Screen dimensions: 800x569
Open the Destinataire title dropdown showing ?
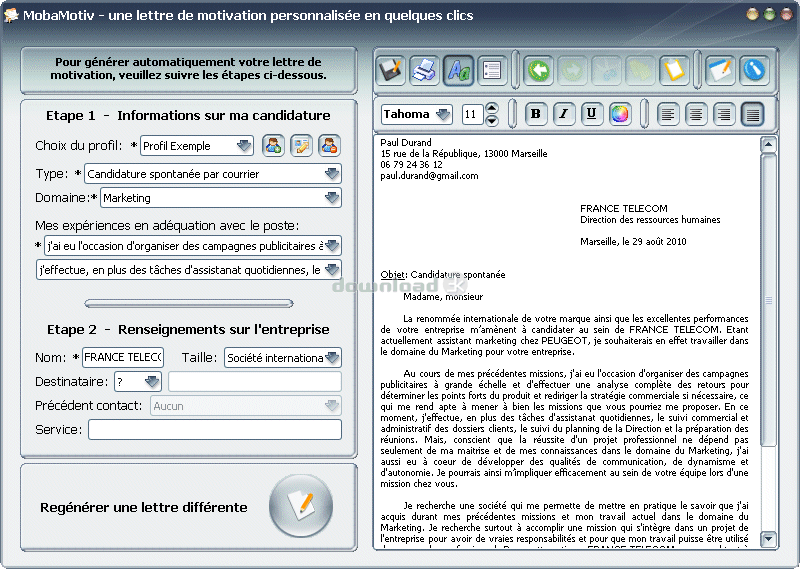click(x=138, y=382)
